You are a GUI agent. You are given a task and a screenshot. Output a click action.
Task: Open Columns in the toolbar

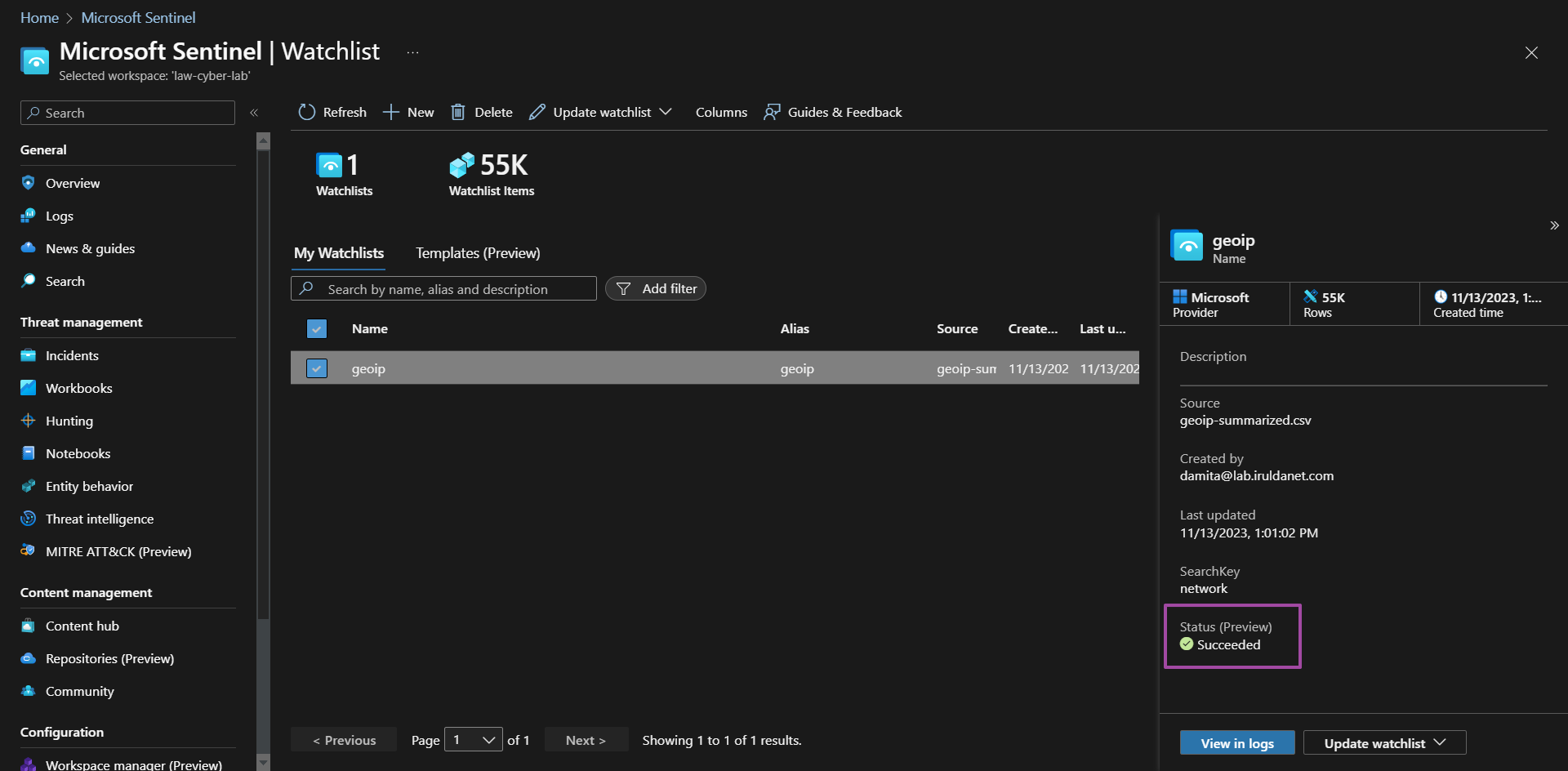[721, 112]
